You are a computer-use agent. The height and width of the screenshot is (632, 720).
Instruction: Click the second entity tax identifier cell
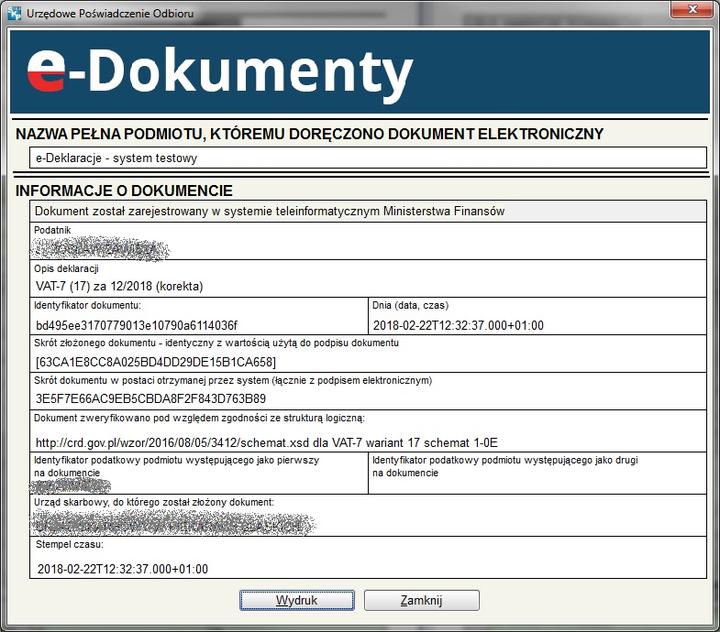(x=537, y=473)
